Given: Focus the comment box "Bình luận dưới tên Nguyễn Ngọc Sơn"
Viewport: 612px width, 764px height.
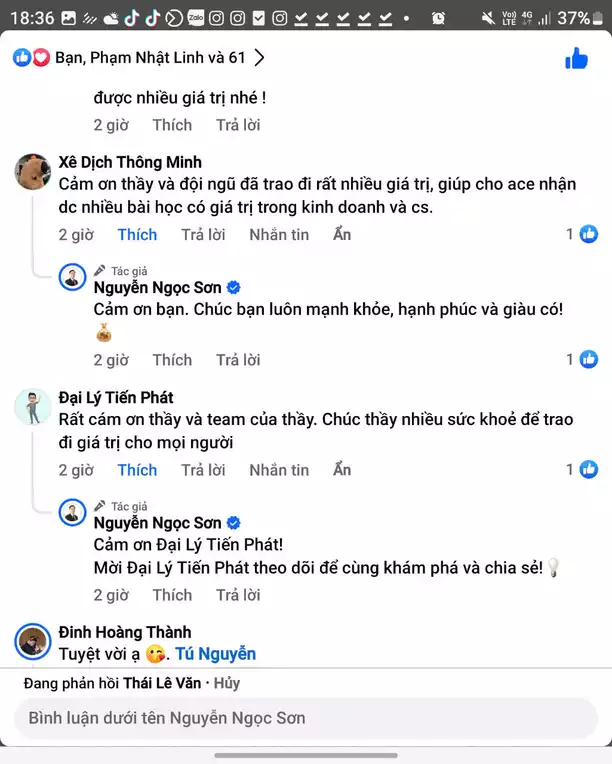Looking at the screenshot, I should tap(305, 718).
